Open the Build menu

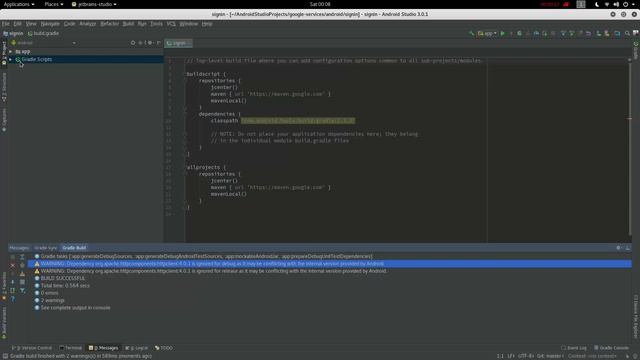tap(128, 24)
